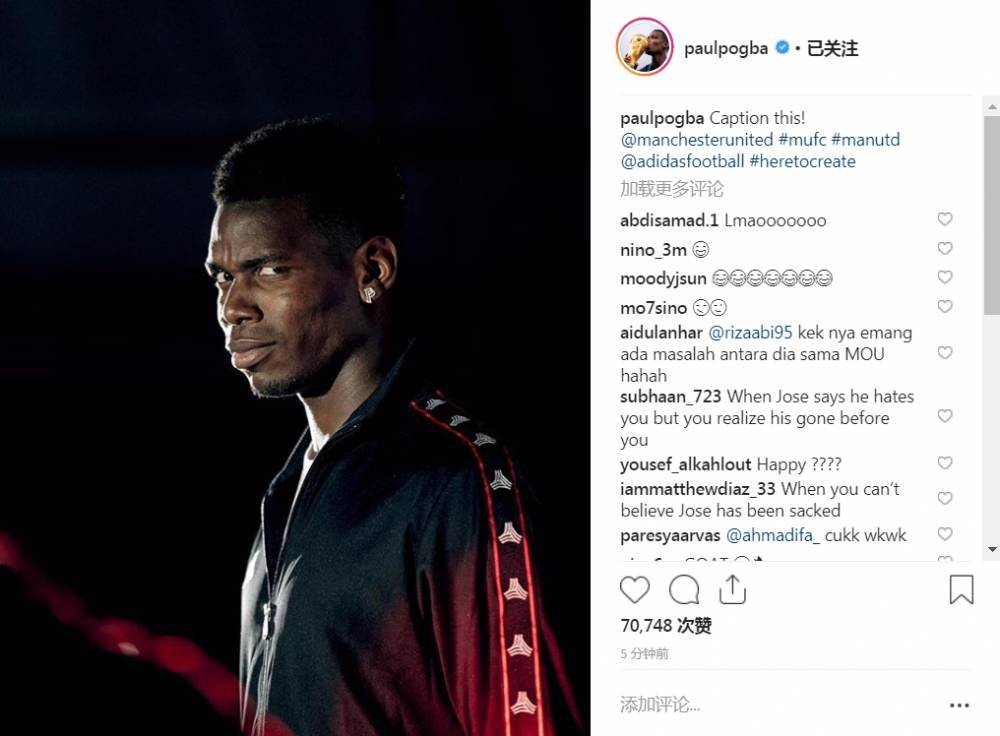Open paulpogba's profile picture avatar
The width and height of the screenshot is (1000, 736).
pyautogui.click(x=645, y=47)
